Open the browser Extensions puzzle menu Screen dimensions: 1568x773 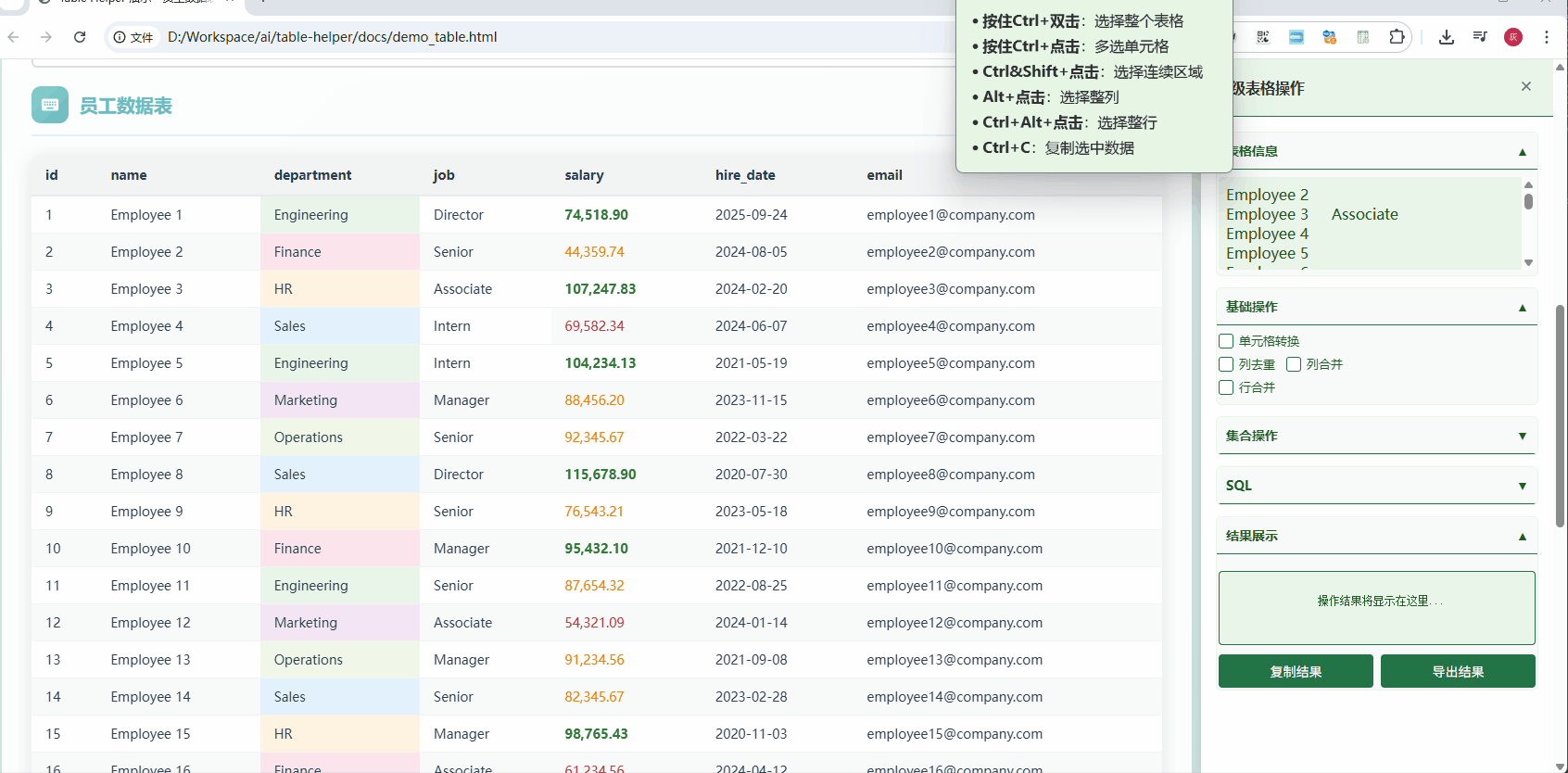1397,37
